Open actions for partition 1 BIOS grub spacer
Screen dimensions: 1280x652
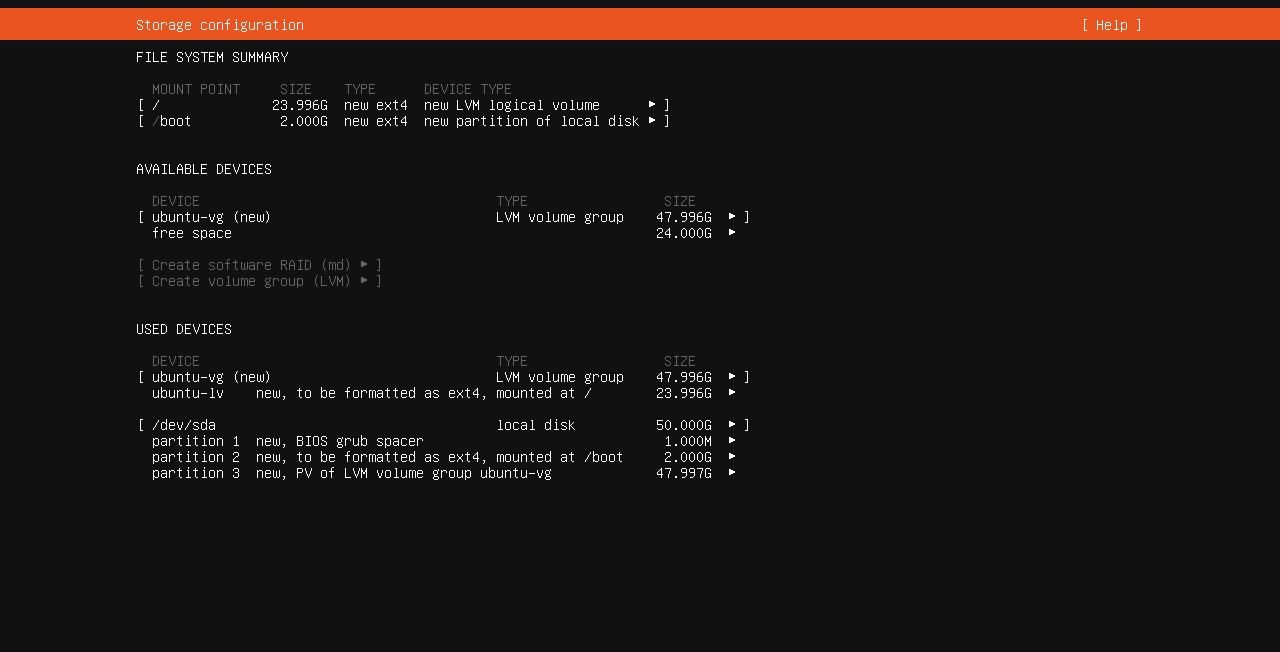pos(731,441)
